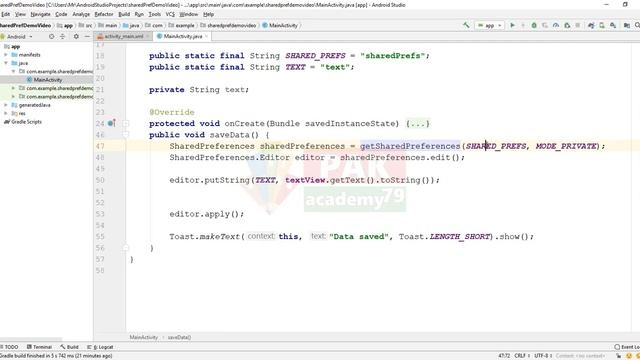Open Project Structure folder icon in toolbar
Image resolution: width=640 pixels, height=360 pixels.
tap(627, 25)
